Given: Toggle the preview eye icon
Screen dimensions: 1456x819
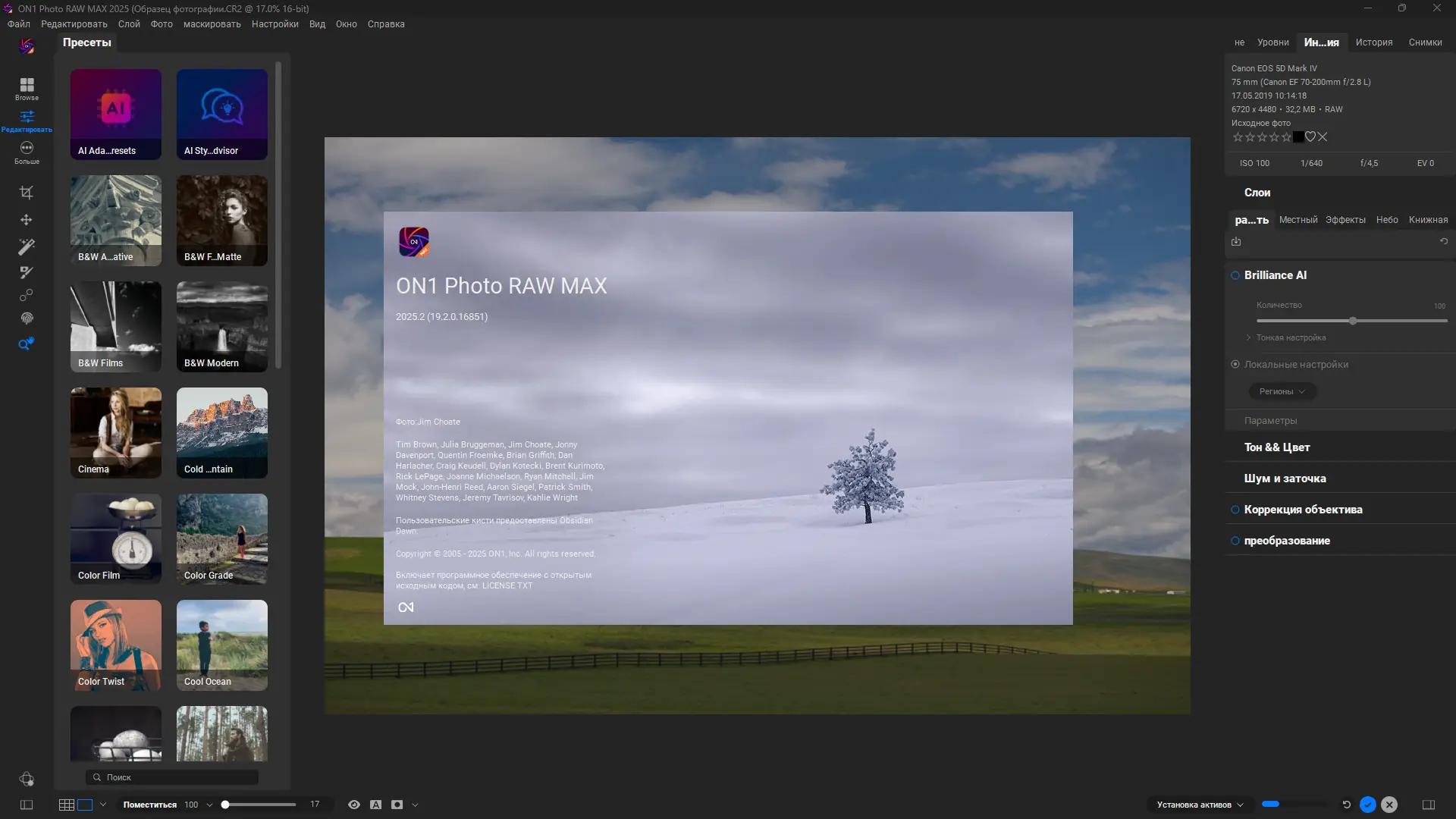Looking at the screenshot, I should (353, 805).
